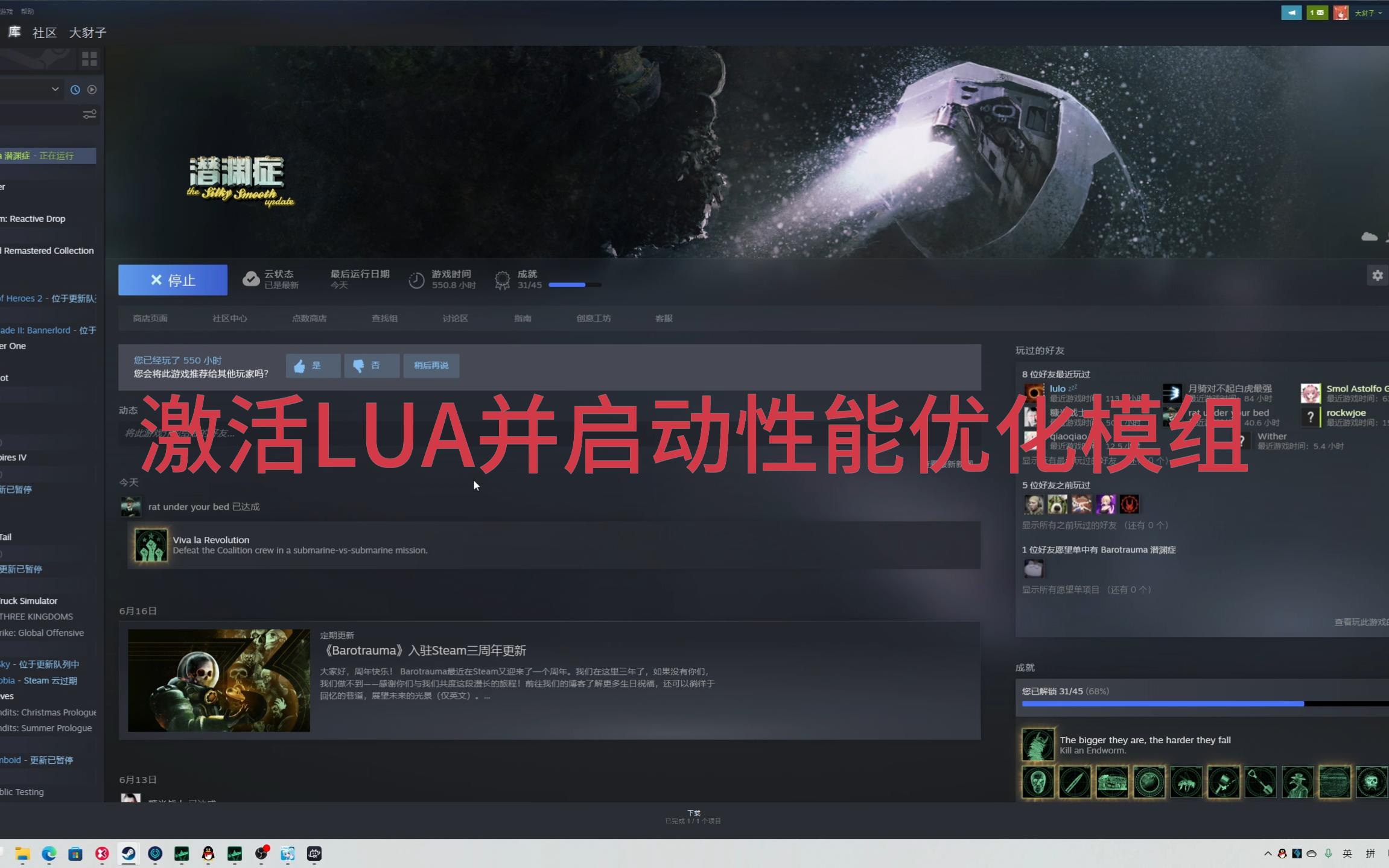Click the thumbs-down 否 button
1389x868 pixels.
click(x=372, y=366)
